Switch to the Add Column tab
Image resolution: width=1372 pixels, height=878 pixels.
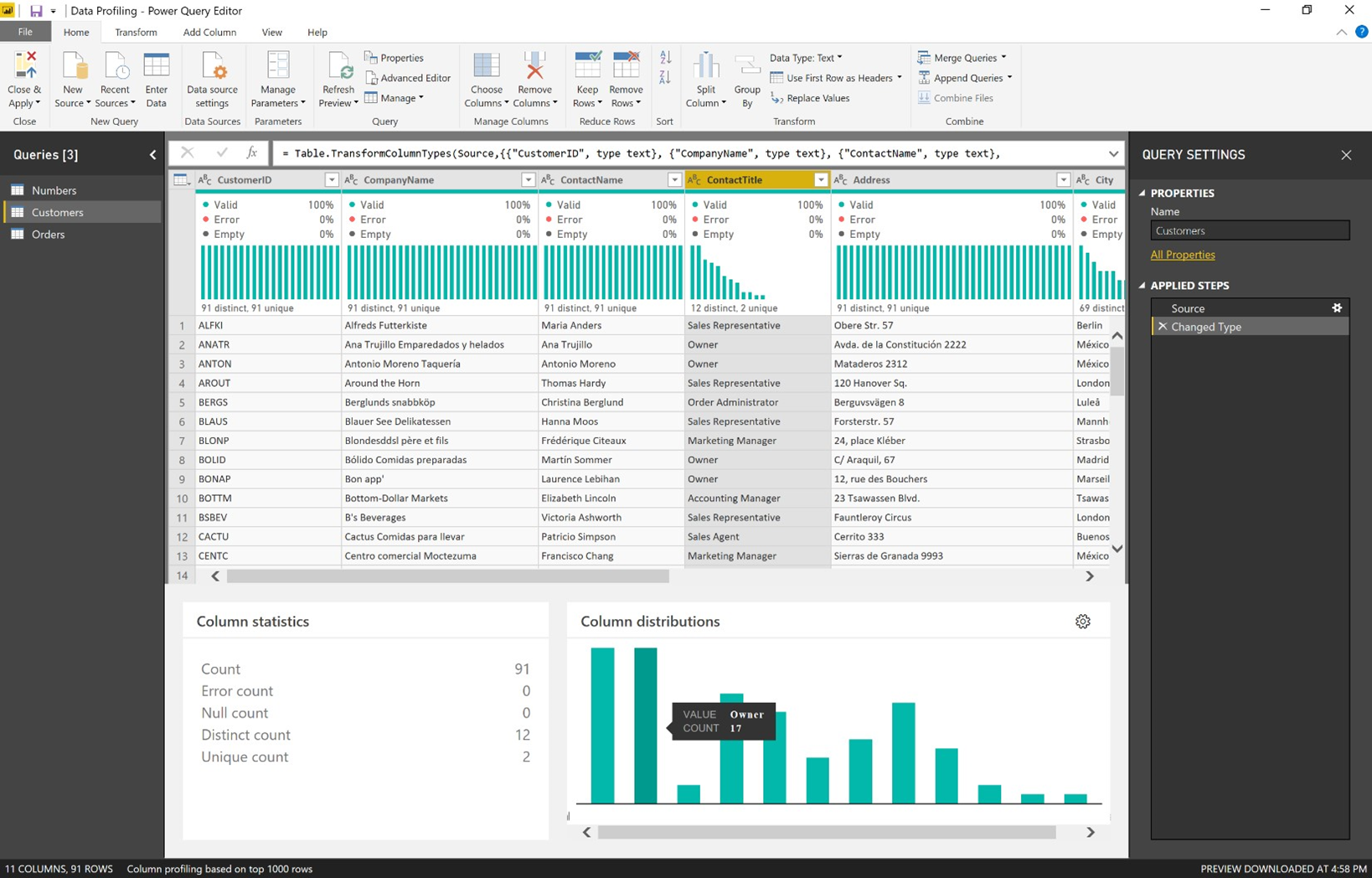tap(209, 32)
